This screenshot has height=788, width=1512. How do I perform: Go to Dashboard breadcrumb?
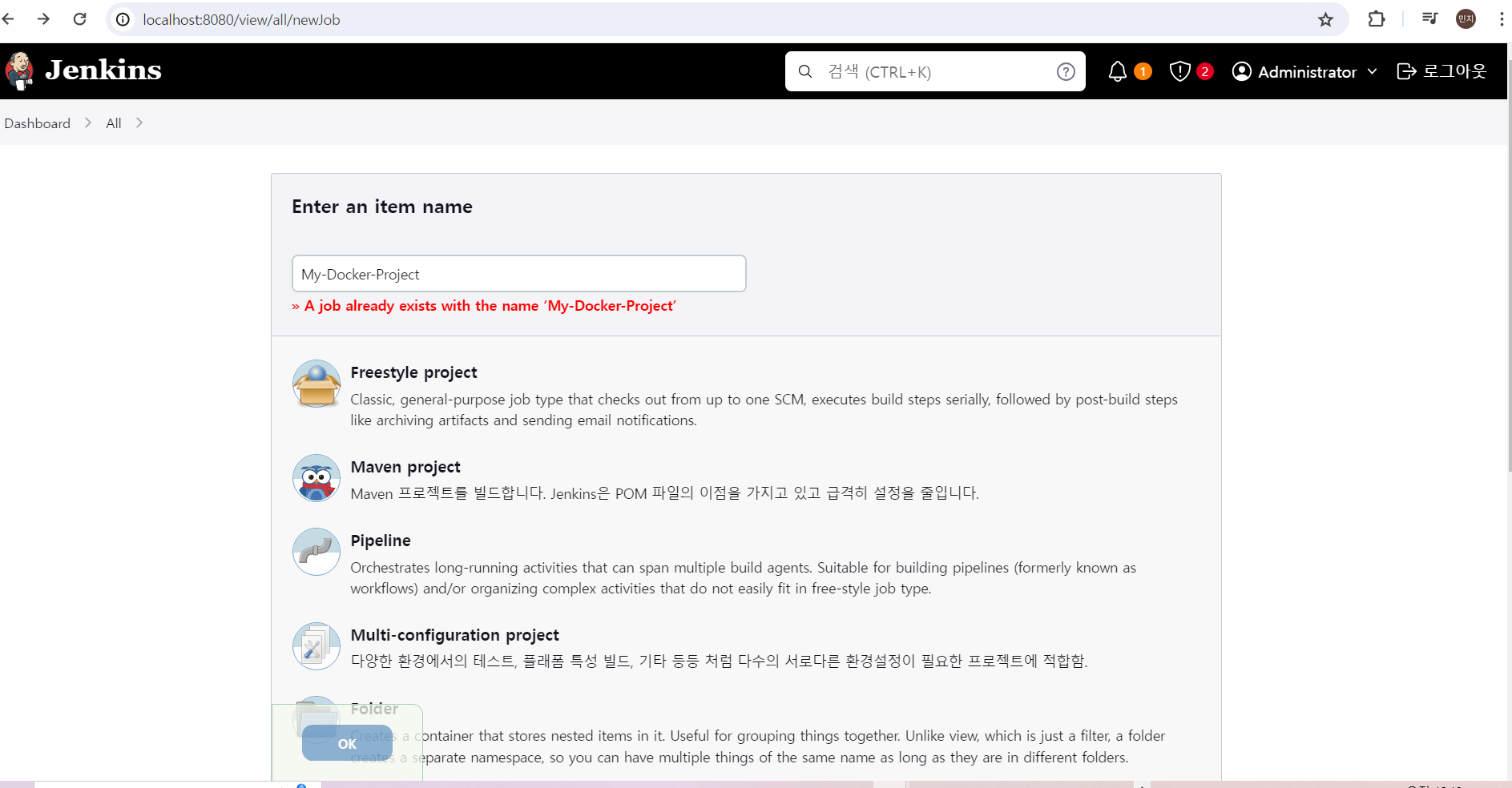click(x=37, y=123)
